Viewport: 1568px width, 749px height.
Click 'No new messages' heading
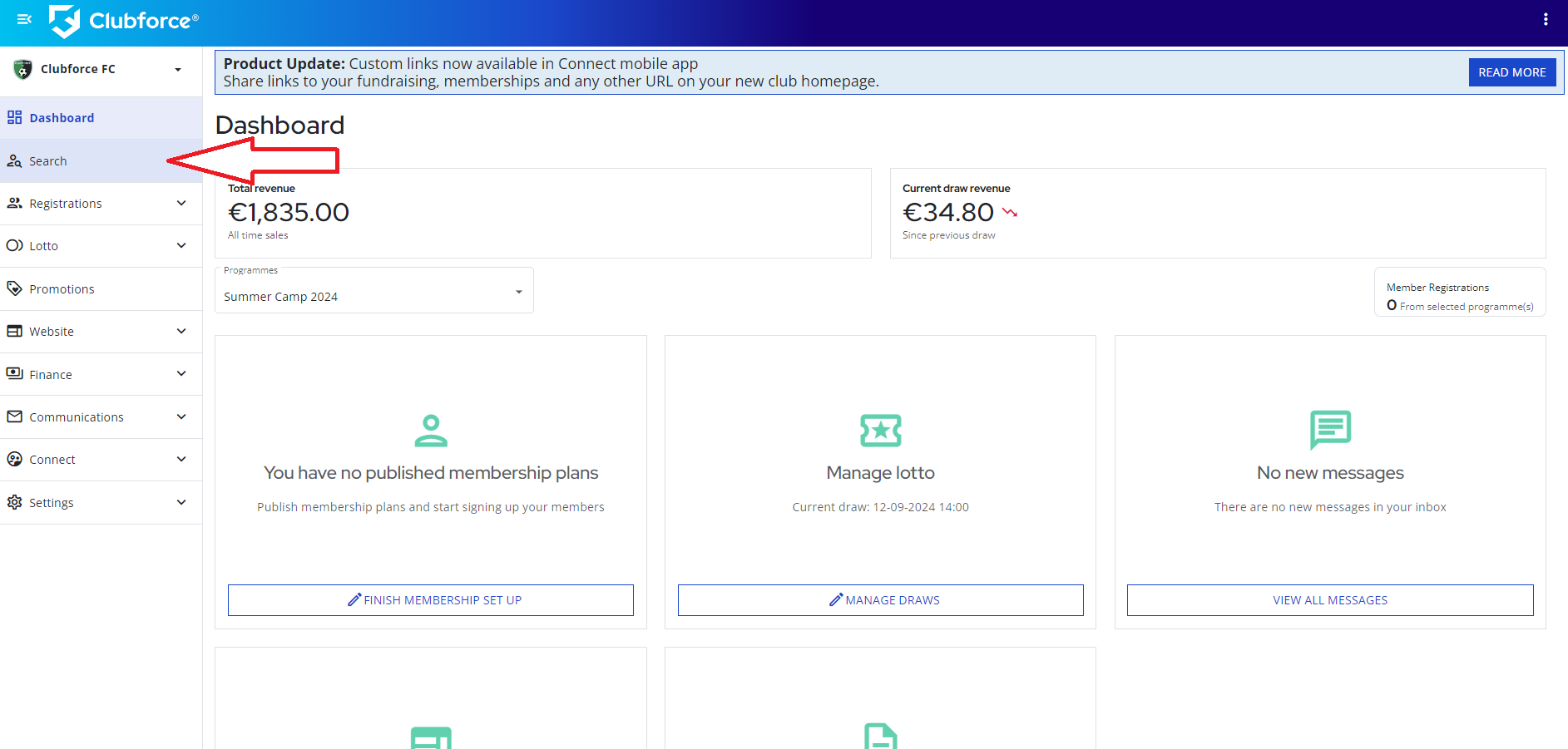coord(1330,473)
